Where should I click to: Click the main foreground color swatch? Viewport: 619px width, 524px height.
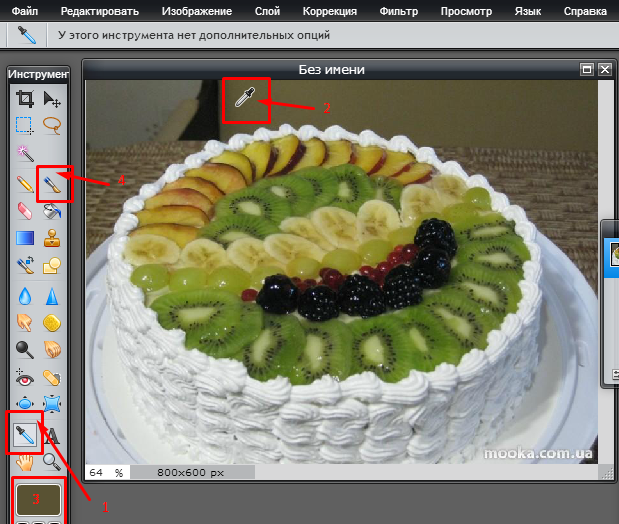click(x=37, y=499)
